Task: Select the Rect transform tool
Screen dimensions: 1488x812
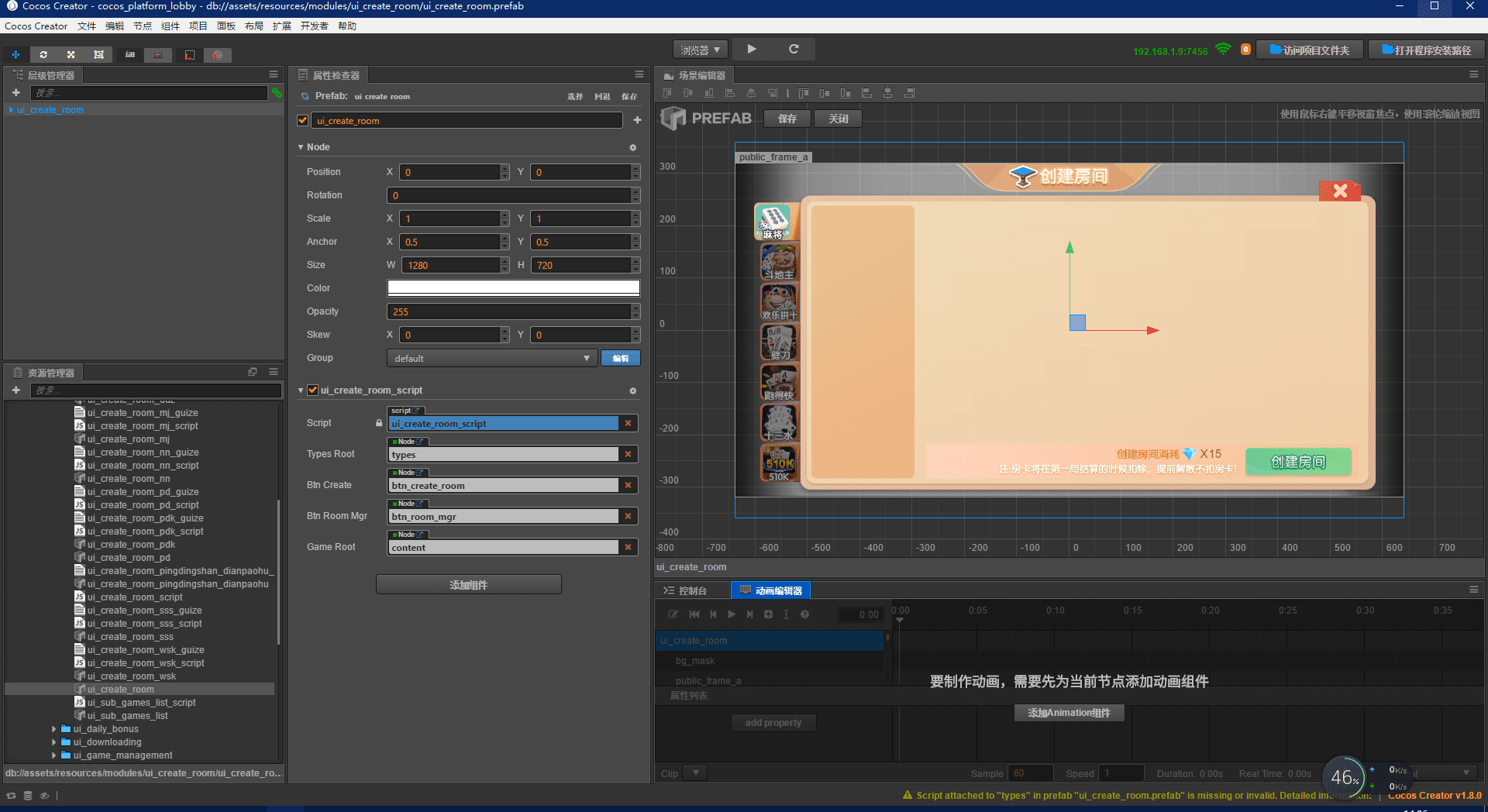Action: (x=98, y=55)
